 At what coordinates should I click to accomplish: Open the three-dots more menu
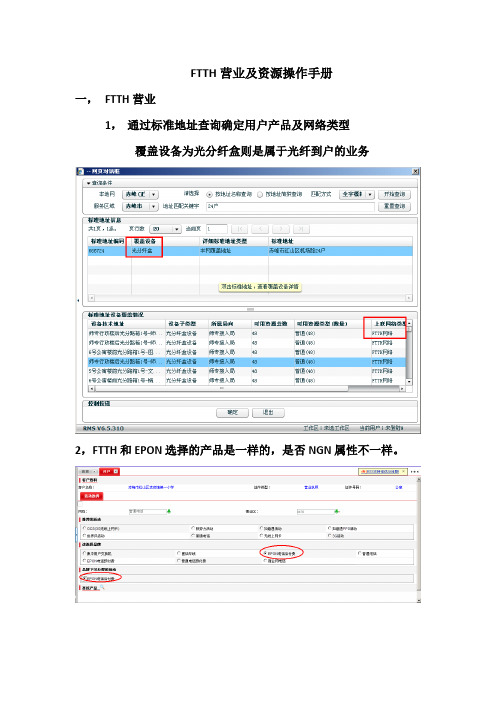tap(415, 471)
